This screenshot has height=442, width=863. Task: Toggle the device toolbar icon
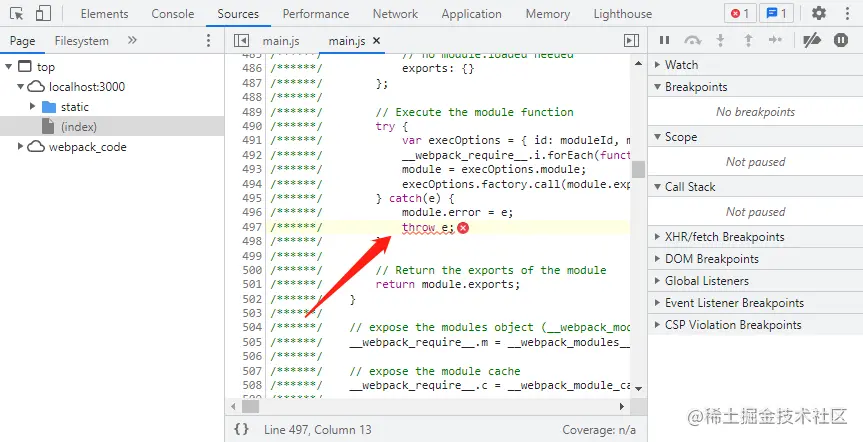[x=43, y=14]
